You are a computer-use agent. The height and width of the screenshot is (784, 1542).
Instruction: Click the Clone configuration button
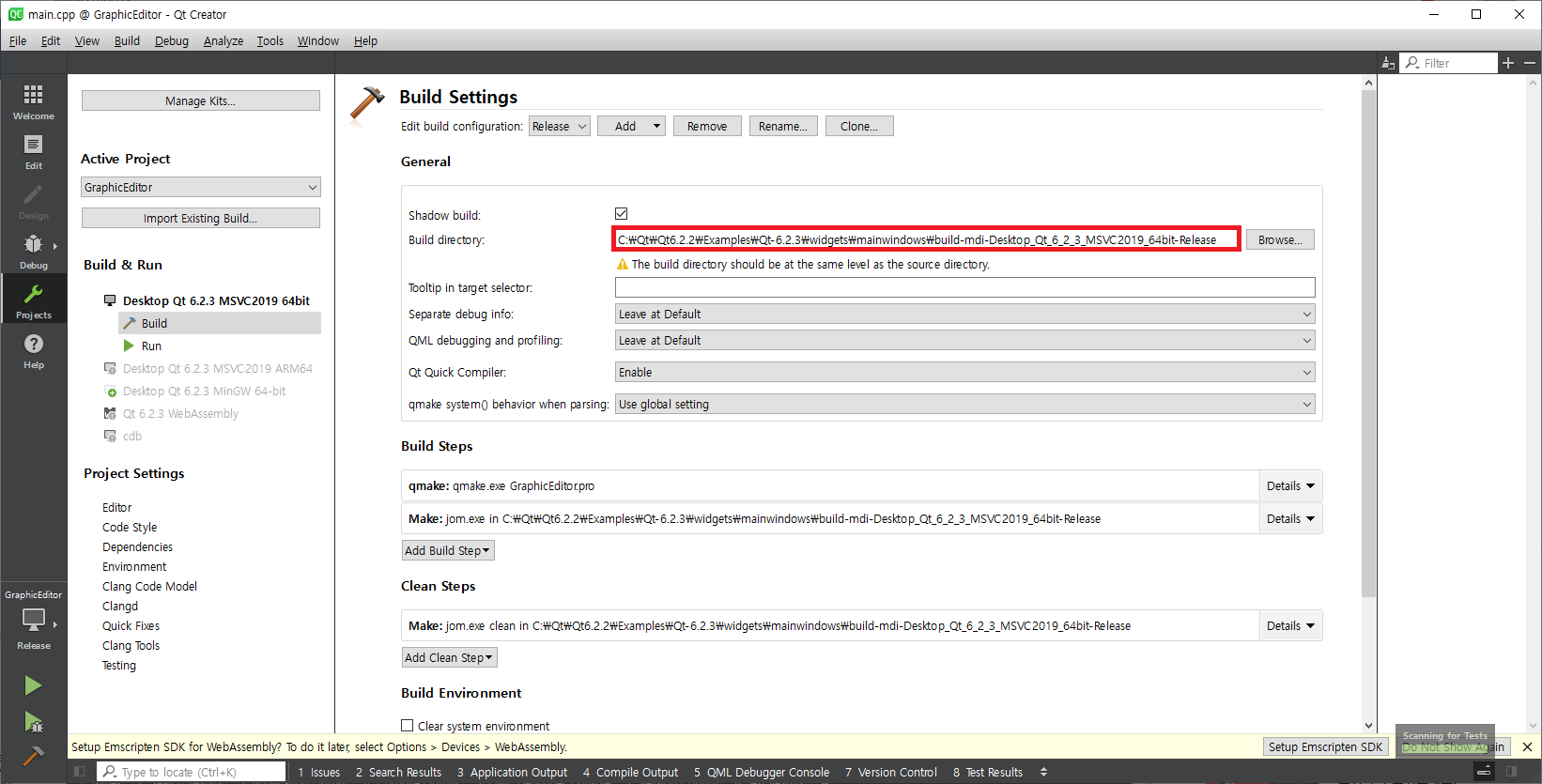pos(859,126)
